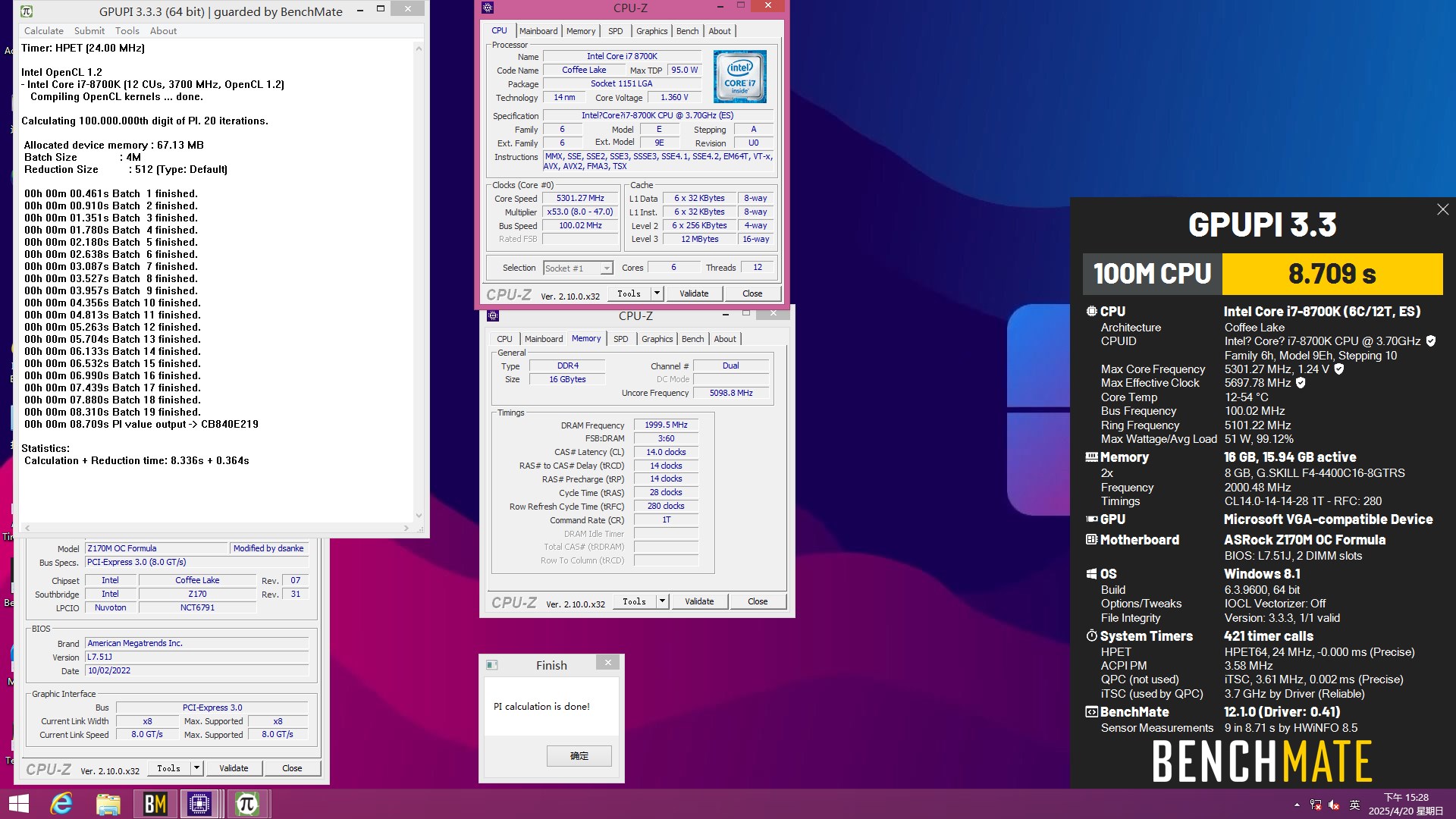This screenshot has height=819, width=1456.
Task: Click the Motherboard section icon in BenchMate
Action: [x=1092, y=540]
